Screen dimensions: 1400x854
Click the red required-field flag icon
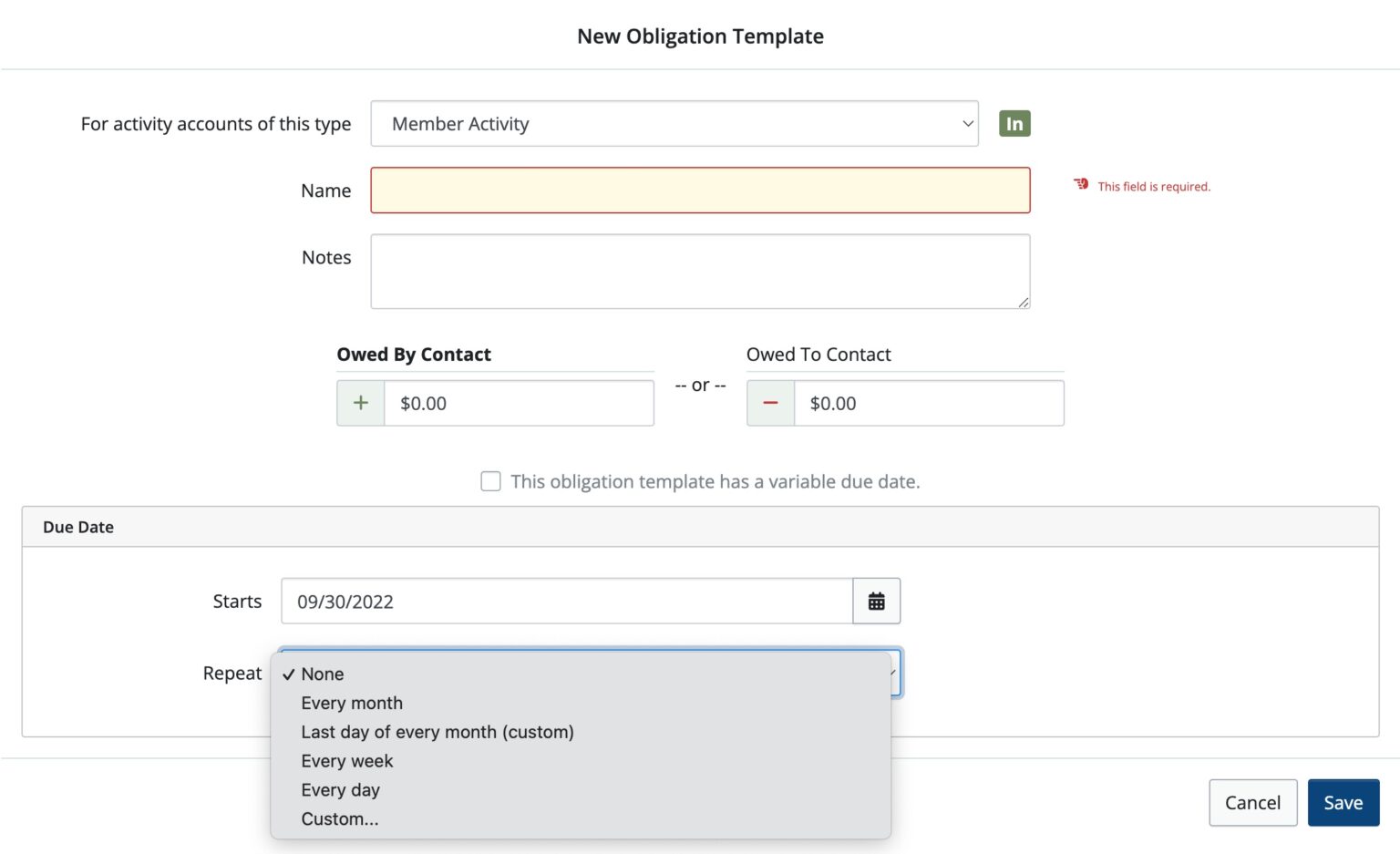pos(1079,184)
